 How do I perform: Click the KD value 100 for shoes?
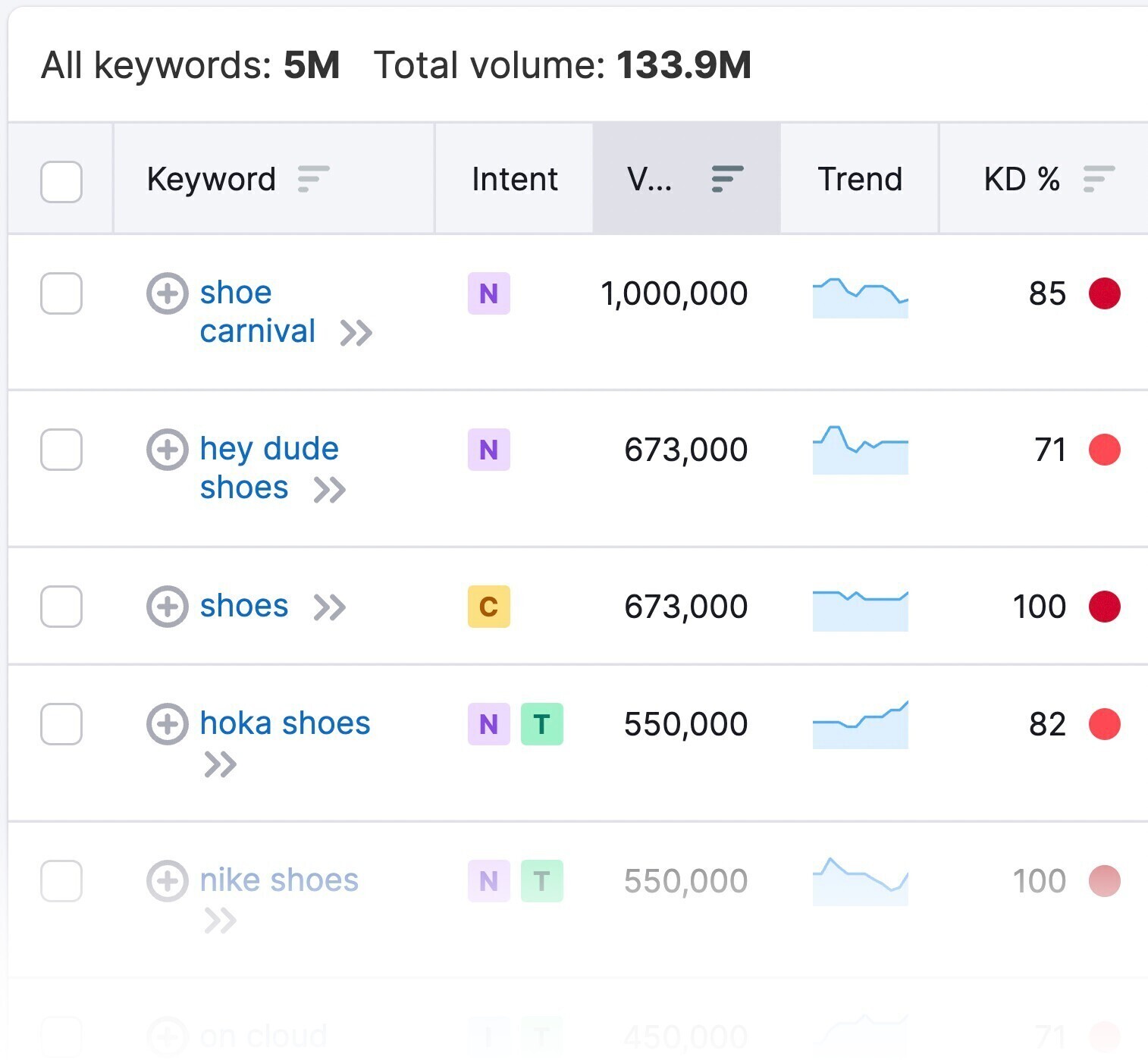[x=1040, y=607]
